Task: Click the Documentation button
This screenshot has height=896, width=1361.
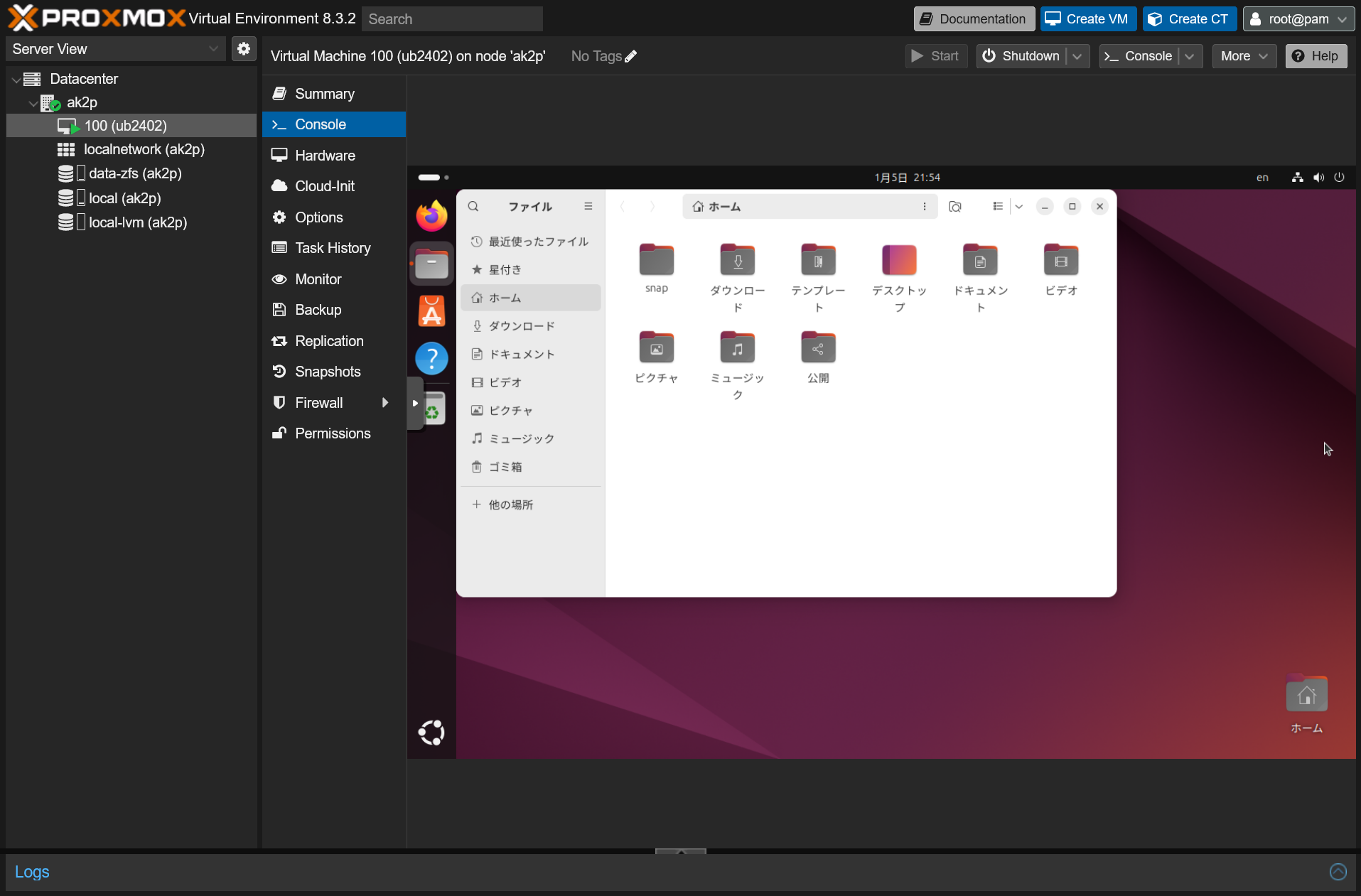Action: point(974,18)
